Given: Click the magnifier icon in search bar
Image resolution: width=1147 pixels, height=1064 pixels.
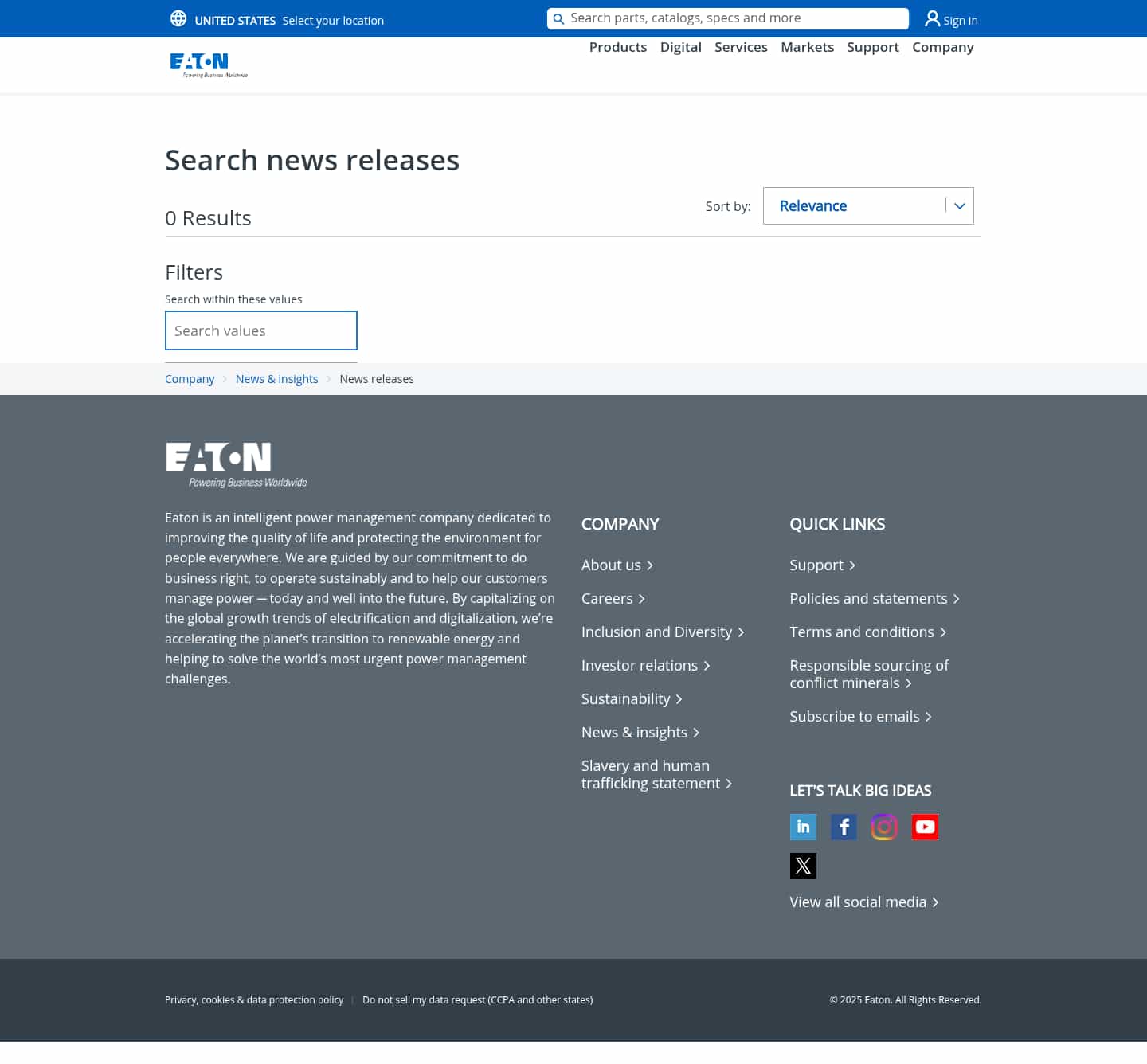Looking at the screenshot, I should [558, 19].
